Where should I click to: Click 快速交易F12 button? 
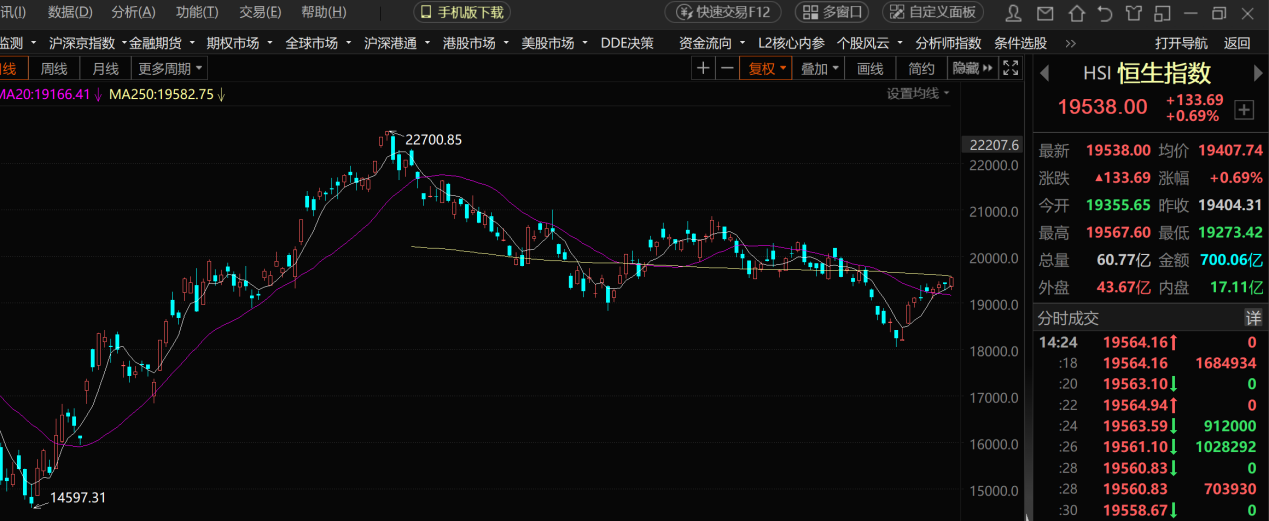724,12
